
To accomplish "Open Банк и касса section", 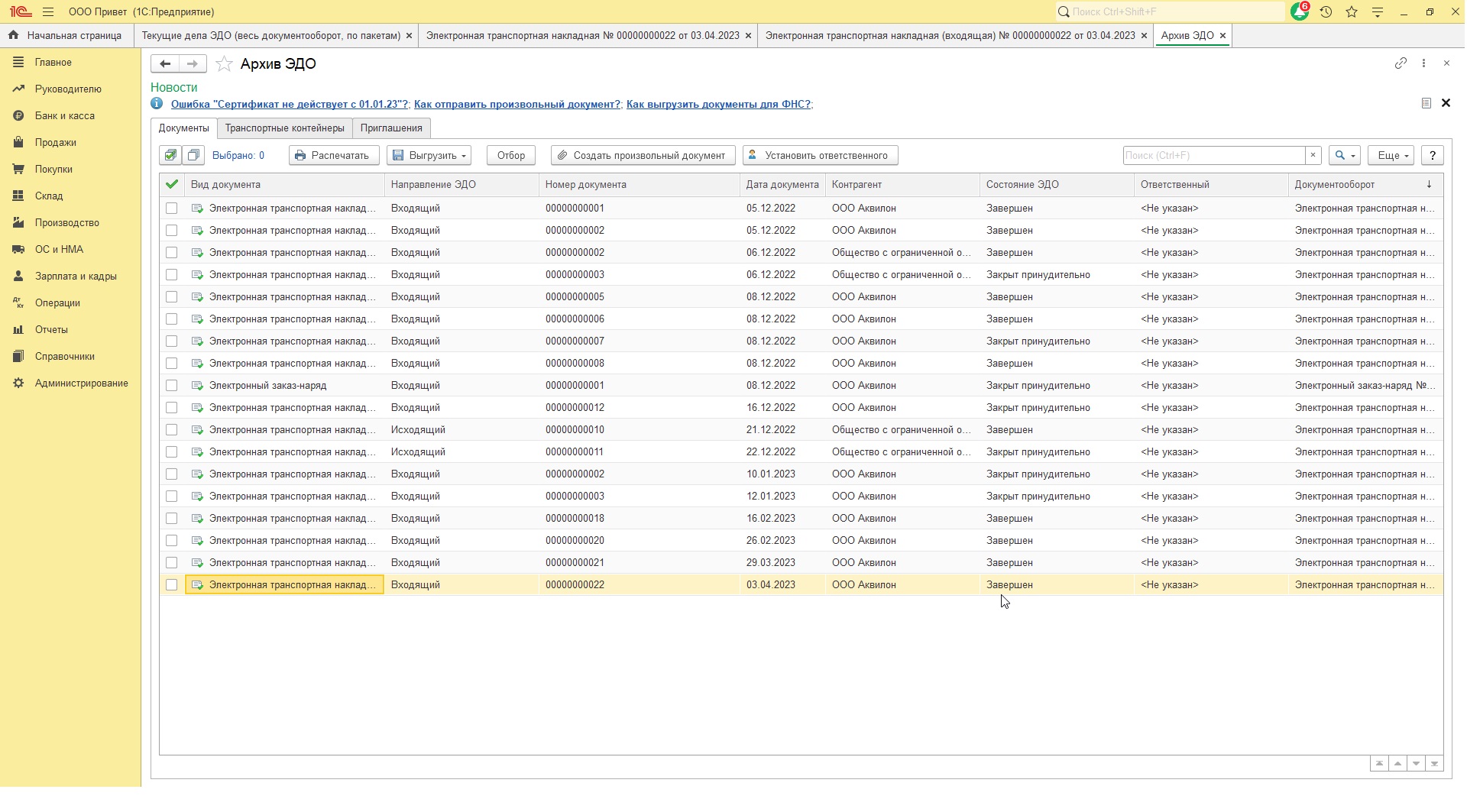I will 64,115.
